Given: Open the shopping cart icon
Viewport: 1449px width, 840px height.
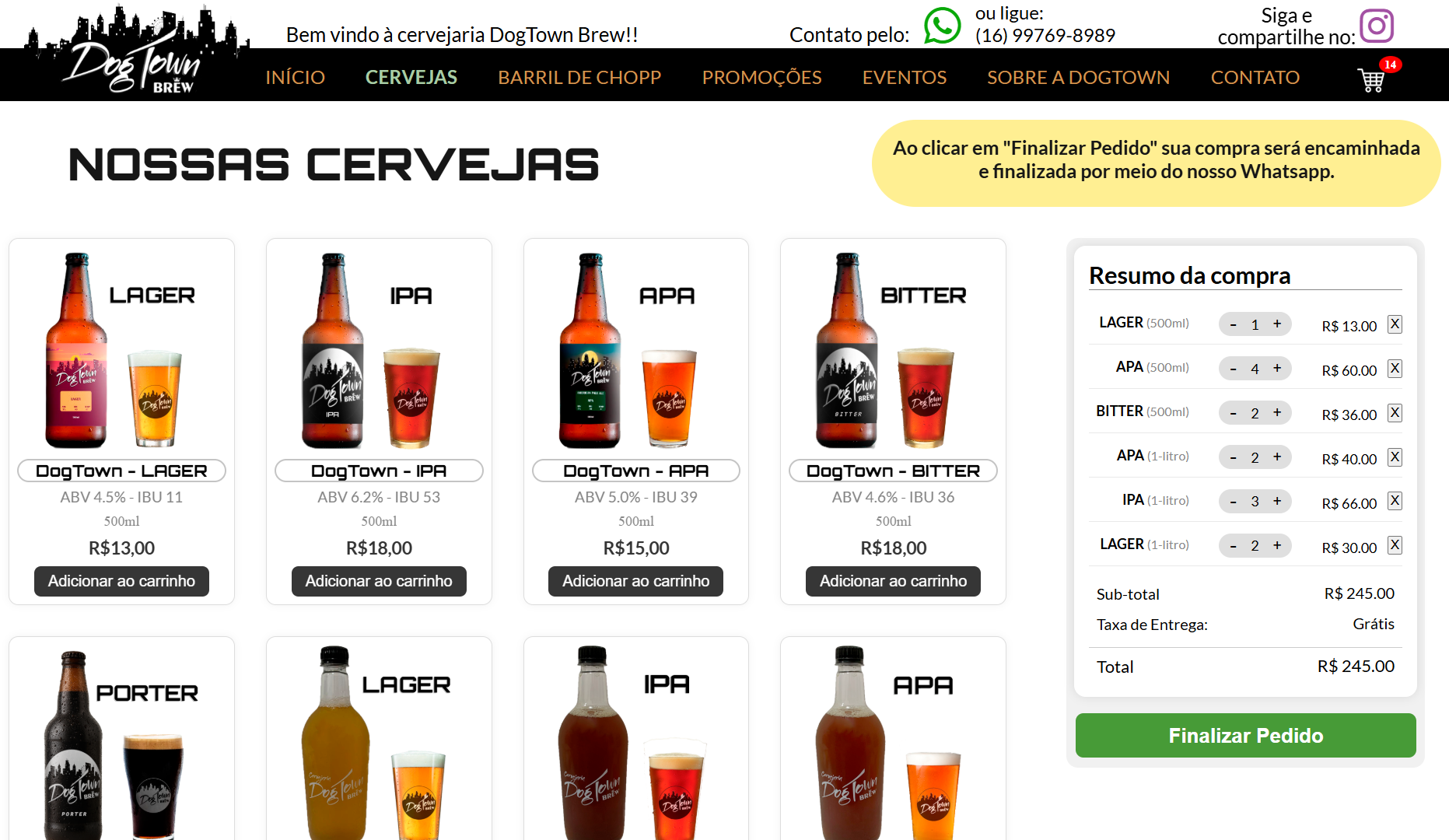Looking at the screenshot, I should pos(1371,79).
